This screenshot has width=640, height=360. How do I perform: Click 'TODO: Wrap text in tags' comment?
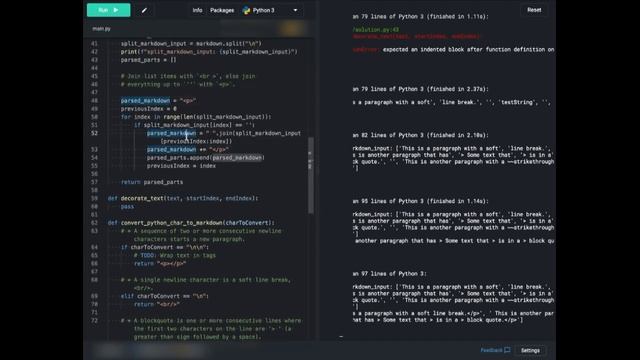pyautogui.click(x=175, y=256)
